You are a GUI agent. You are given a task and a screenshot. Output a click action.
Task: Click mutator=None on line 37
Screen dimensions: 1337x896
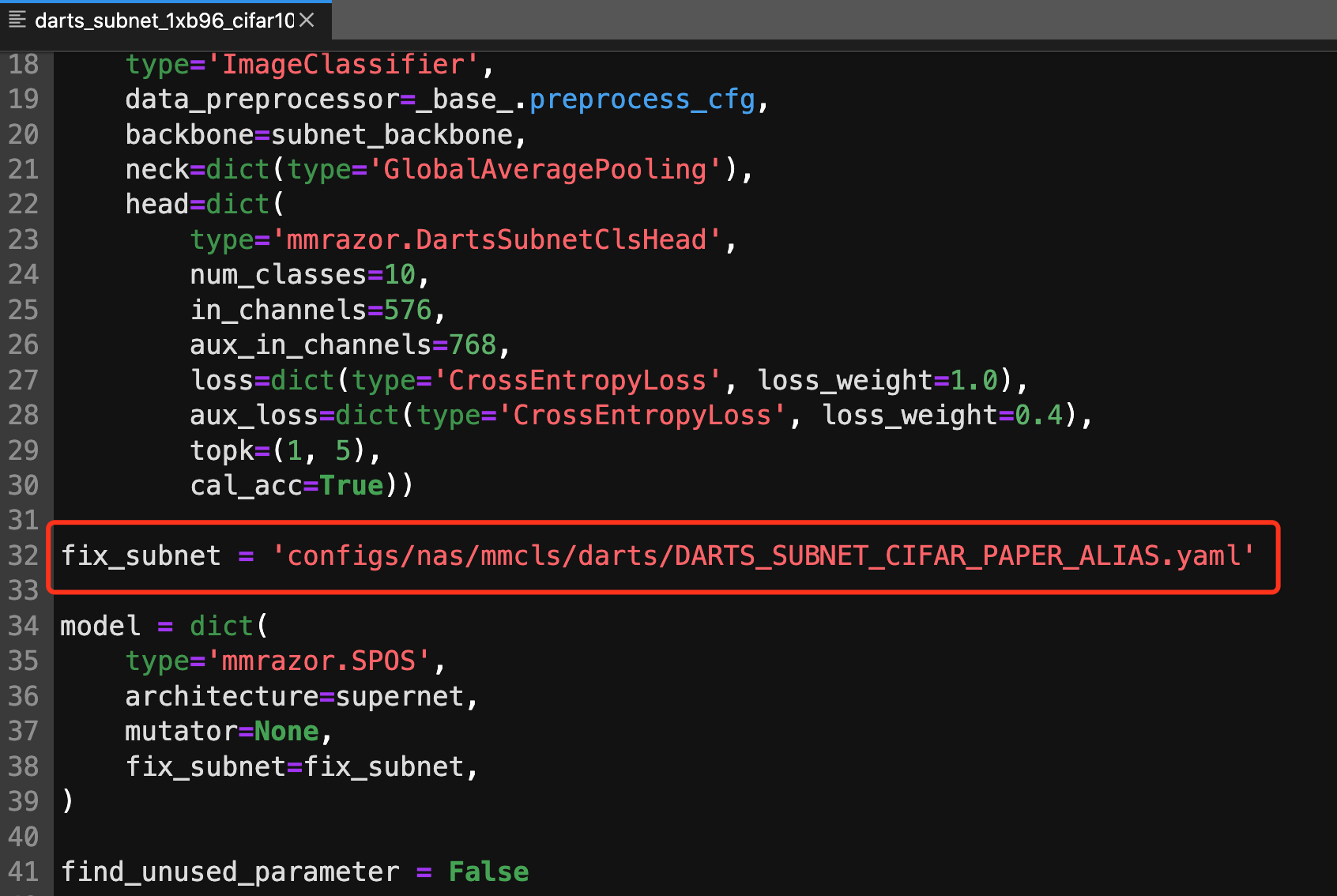[224, 730]
